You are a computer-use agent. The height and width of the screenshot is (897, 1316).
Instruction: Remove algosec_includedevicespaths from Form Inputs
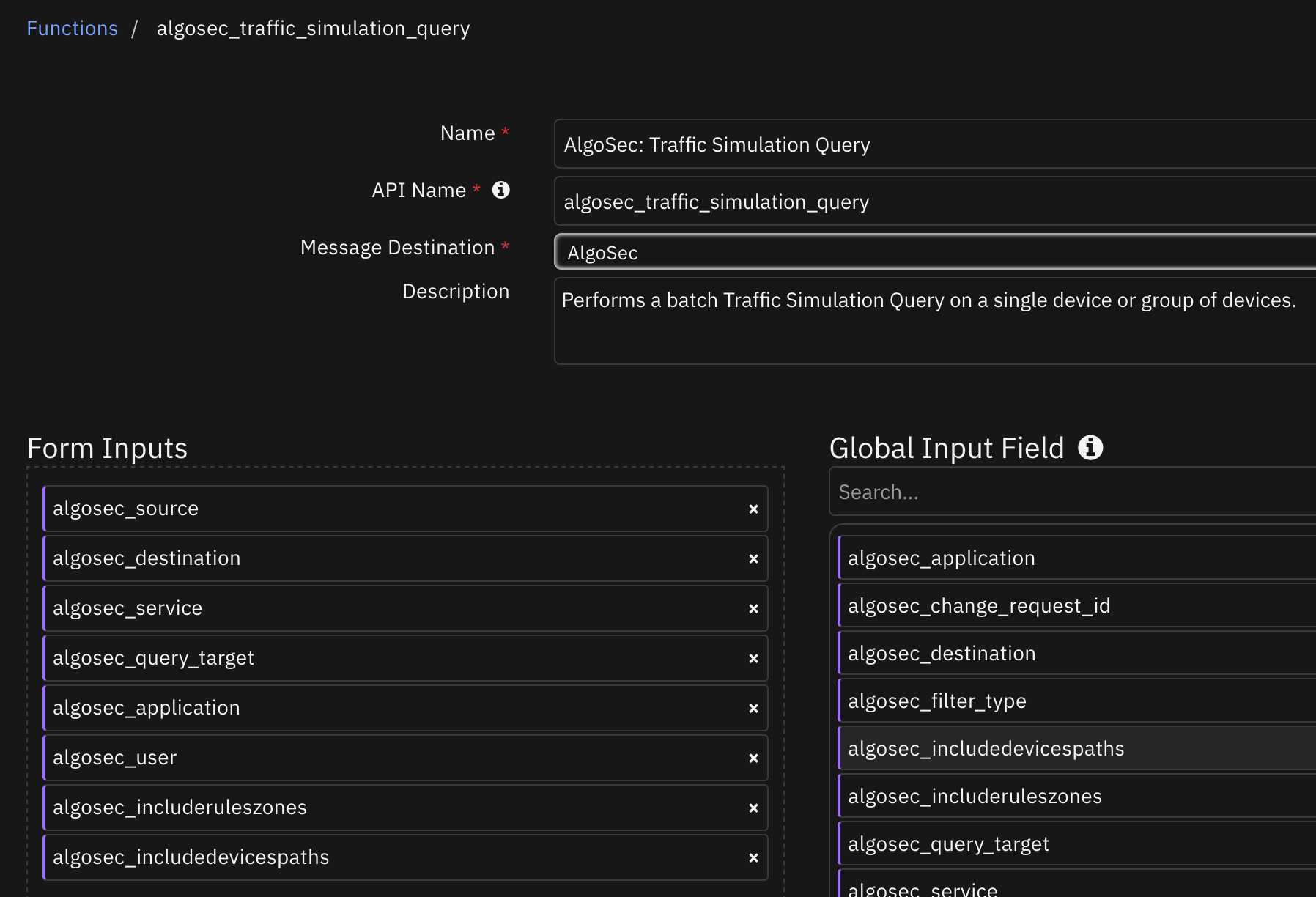[753, 857]
